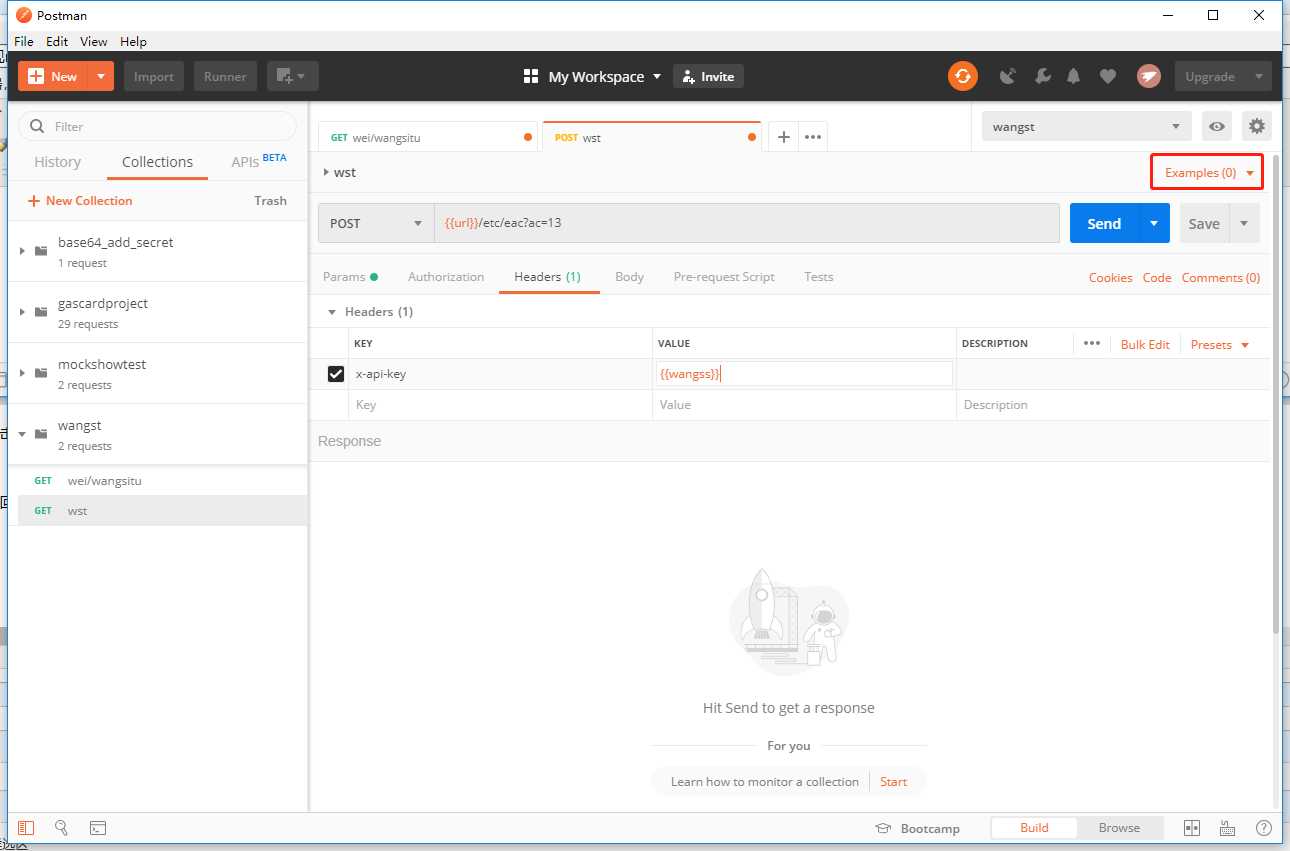This screenshot has height=851, width=1290.
Task: Switch to APIs BETA tab
Action: click(258, 161)
